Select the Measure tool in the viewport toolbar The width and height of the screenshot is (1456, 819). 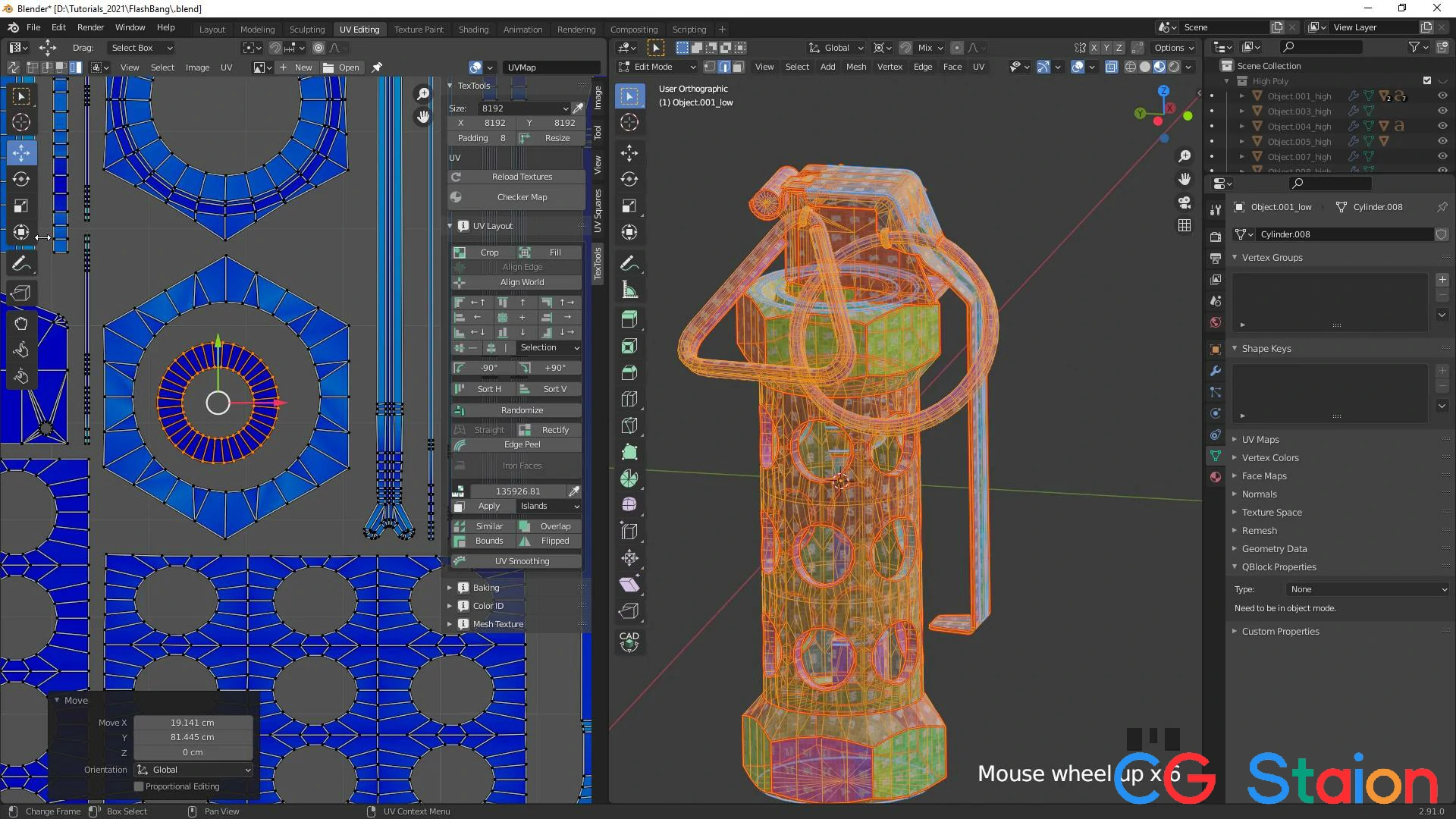pyautogui.click(x=629, y=289)
